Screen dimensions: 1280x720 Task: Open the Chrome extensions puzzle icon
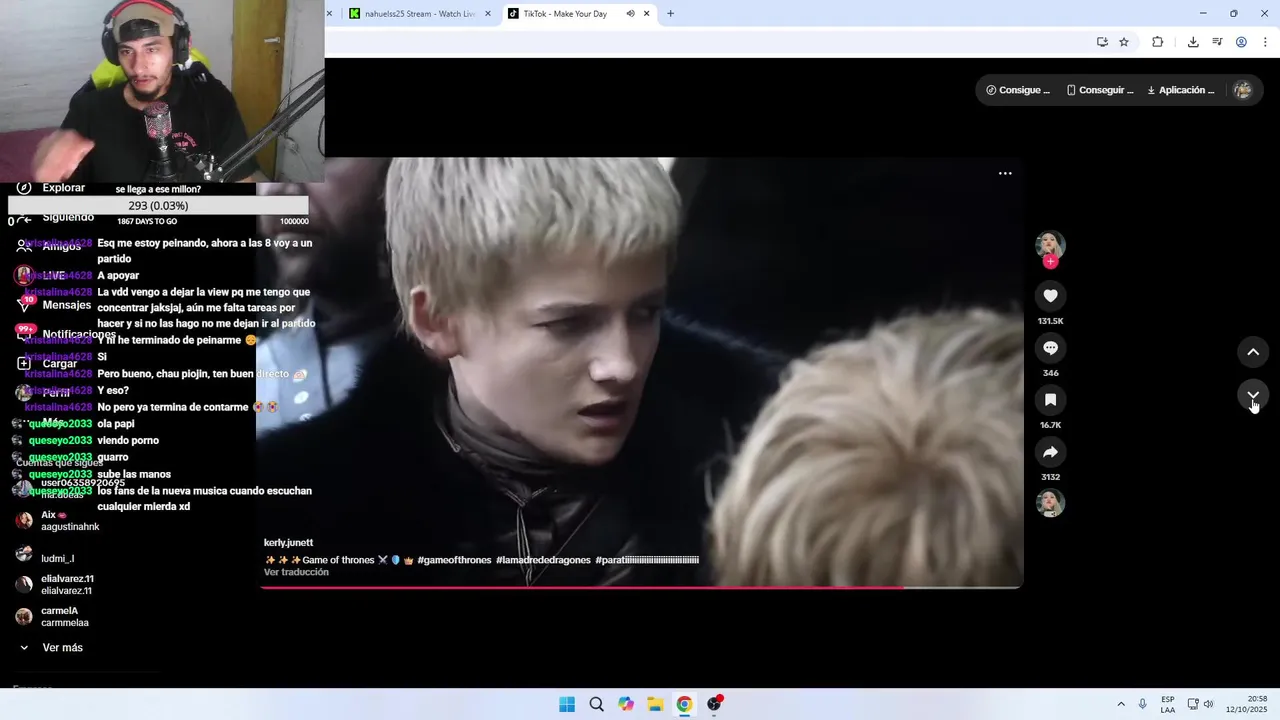tap(1158, 42)
